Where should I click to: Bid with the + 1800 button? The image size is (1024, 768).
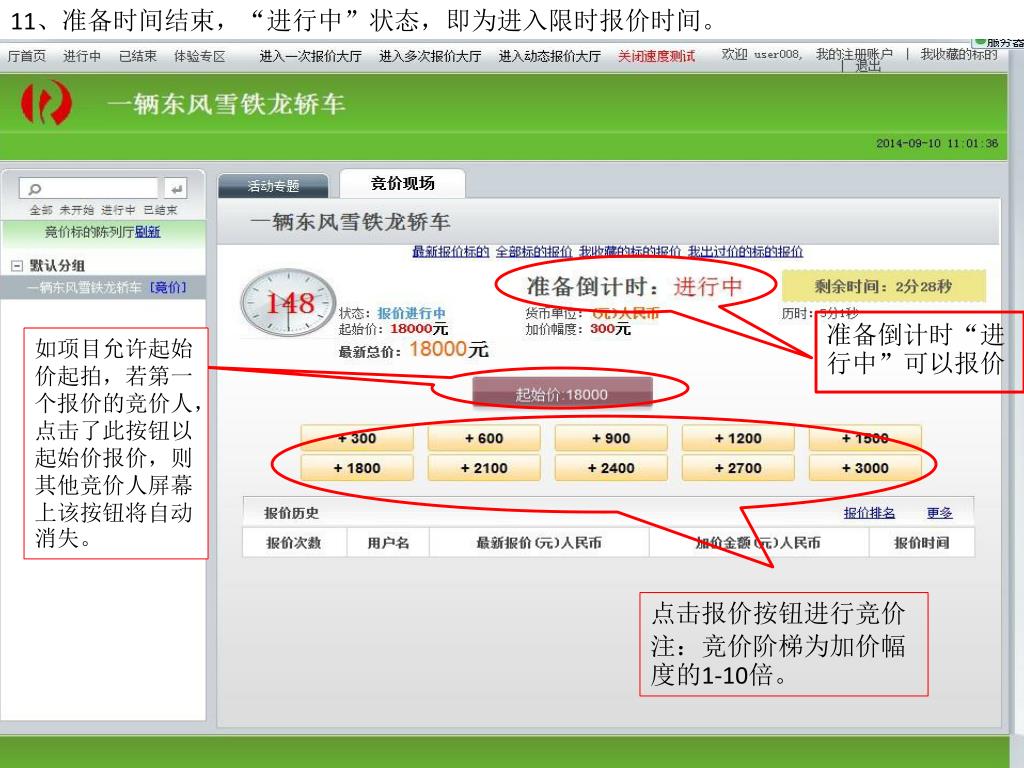click(x=357, y=468)
